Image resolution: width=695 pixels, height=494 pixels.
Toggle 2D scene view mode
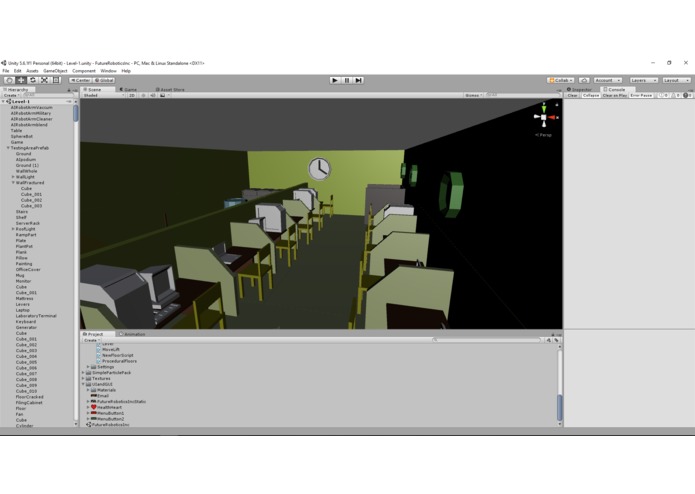point(132,95)
